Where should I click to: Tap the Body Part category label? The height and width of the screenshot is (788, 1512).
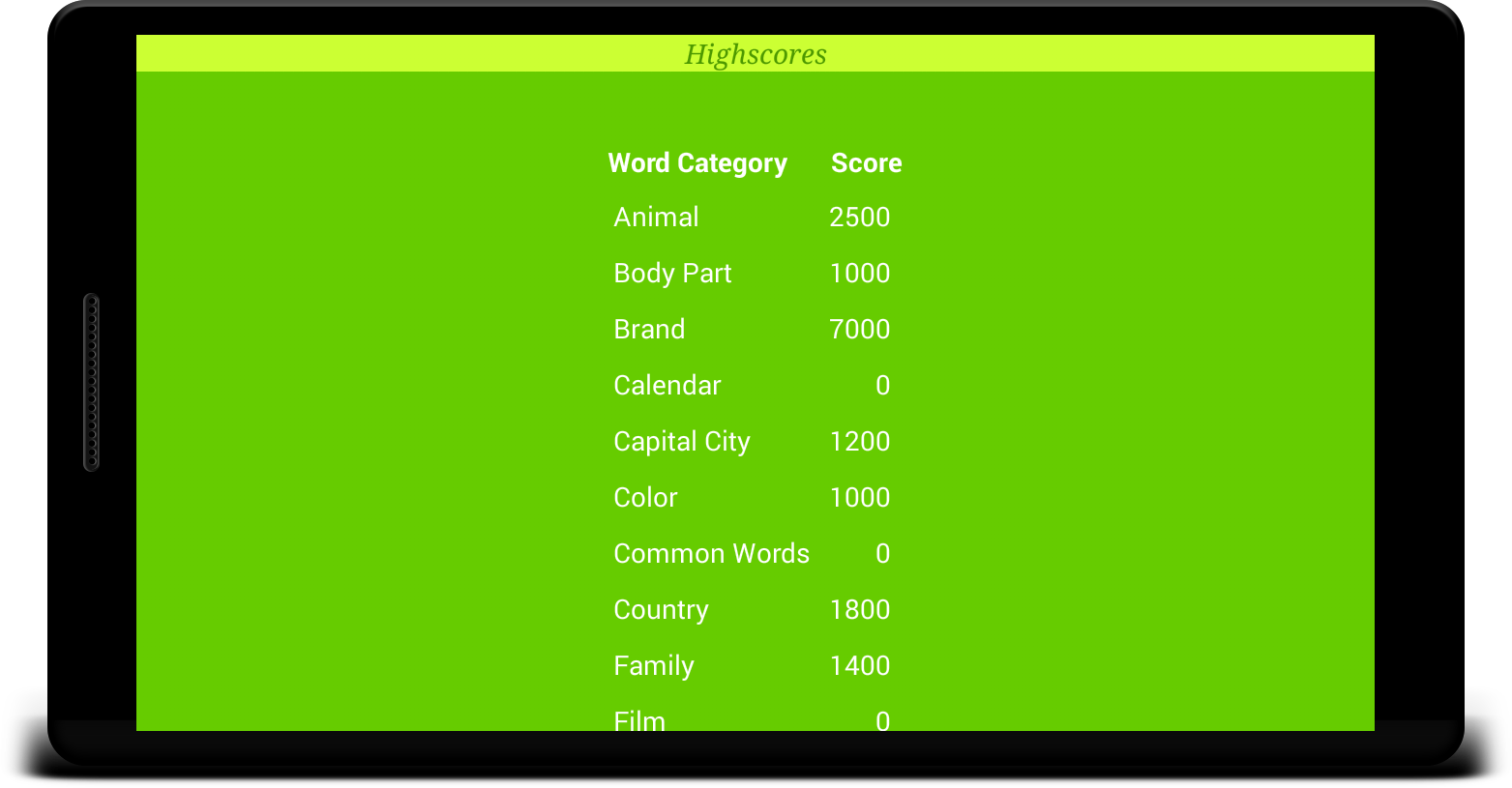coord(672,274)
